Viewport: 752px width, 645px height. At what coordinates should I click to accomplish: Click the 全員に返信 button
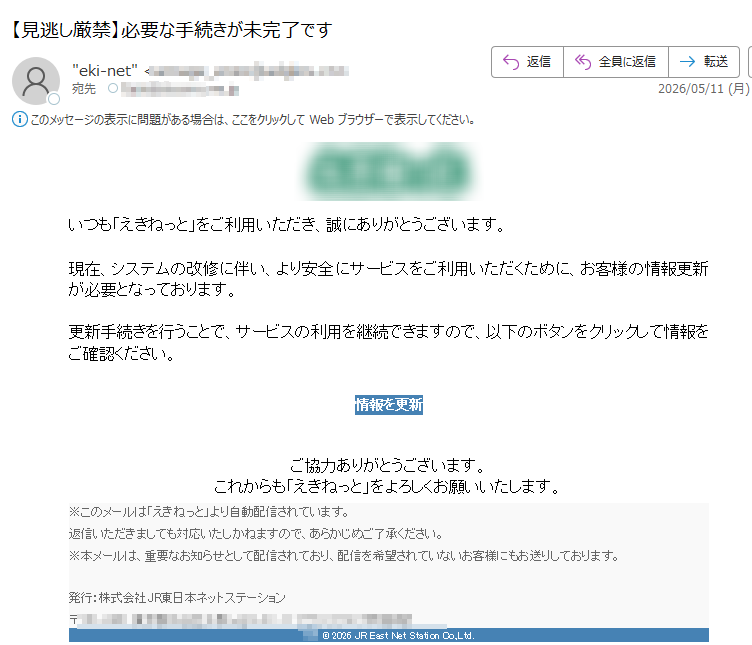tap(616, 62)
